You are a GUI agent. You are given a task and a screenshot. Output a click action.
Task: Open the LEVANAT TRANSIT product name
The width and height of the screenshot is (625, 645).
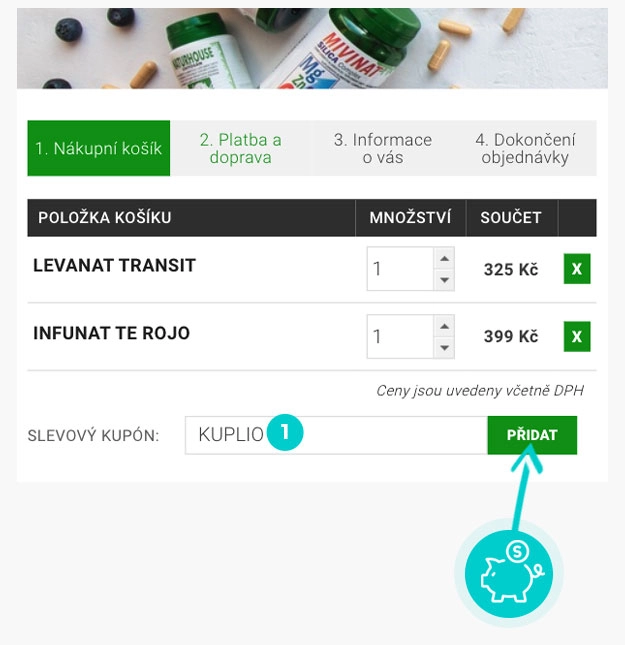(114, 266)
